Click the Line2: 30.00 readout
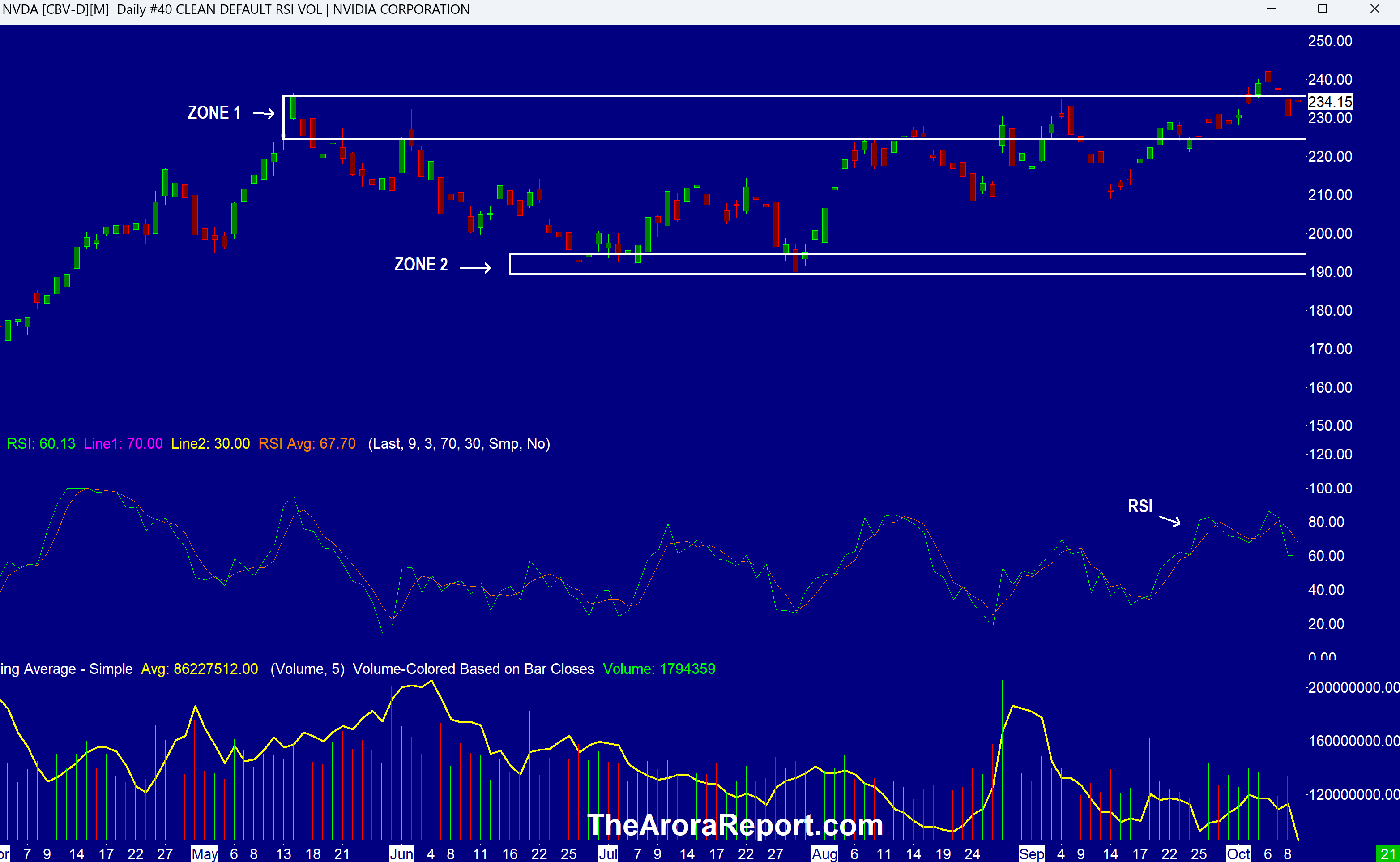This screenshot has width=1400, height=862. click(x=210, y=444)
